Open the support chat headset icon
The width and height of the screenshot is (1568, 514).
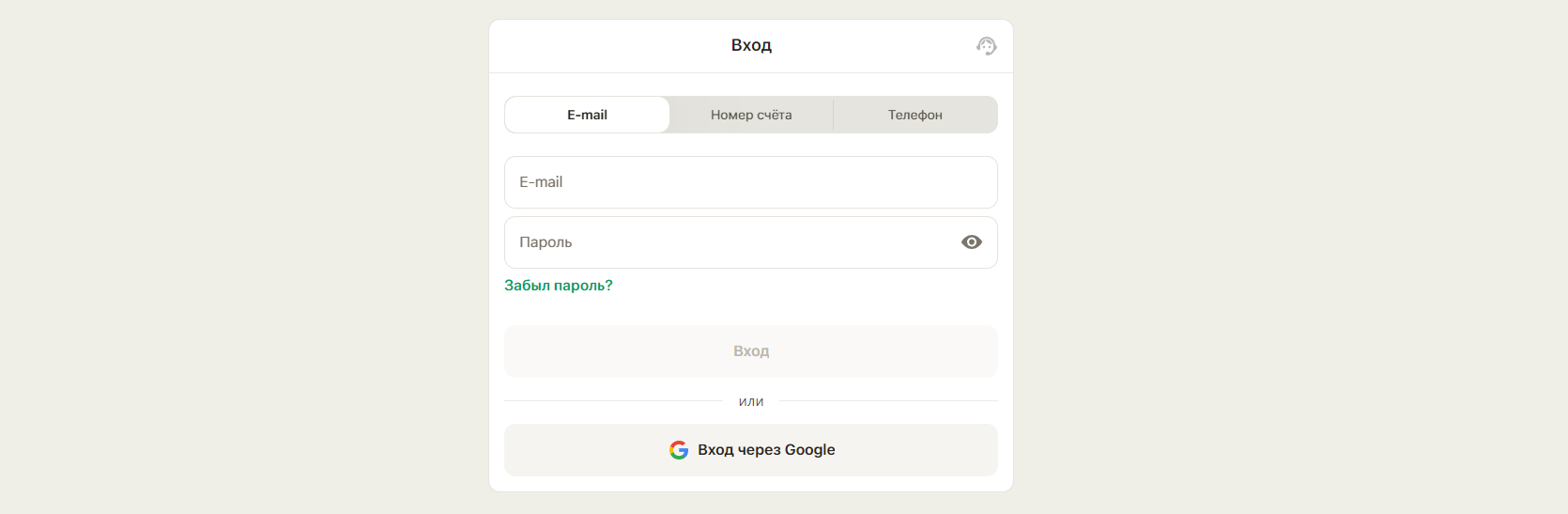tap(986, 46)
